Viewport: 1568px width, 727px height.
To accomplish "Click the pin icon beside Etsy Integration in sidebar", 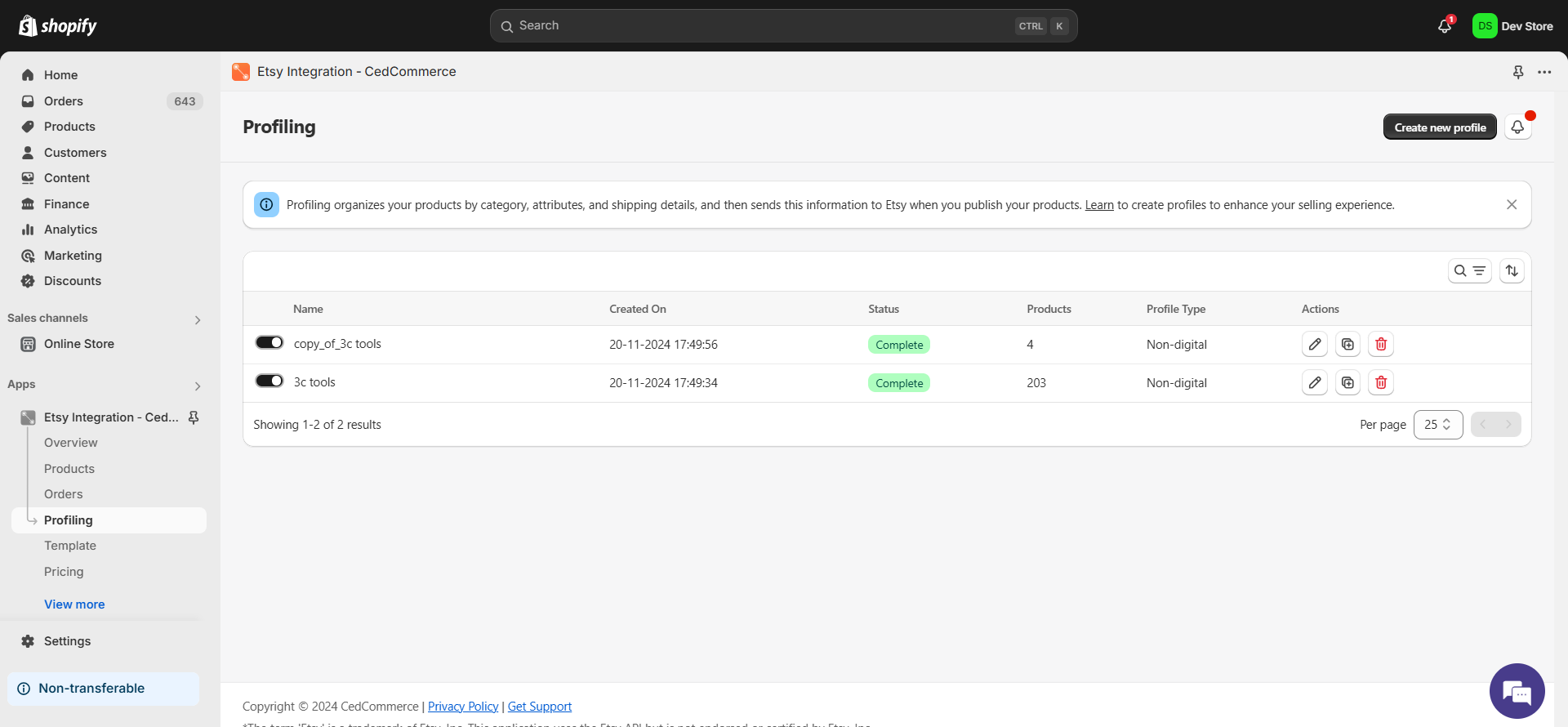I will 194,417.
